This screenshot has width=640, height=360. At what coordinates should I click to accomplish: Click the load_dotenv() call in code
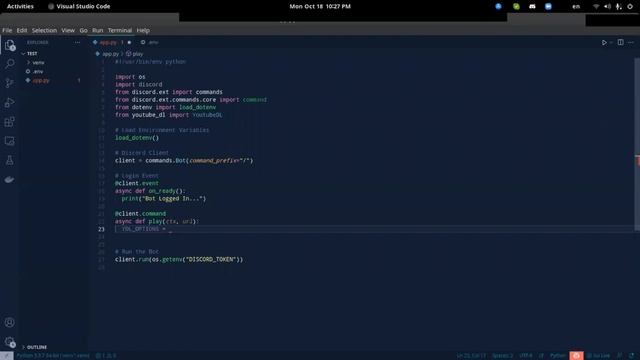pyautogui.click(x=137, y=138)
